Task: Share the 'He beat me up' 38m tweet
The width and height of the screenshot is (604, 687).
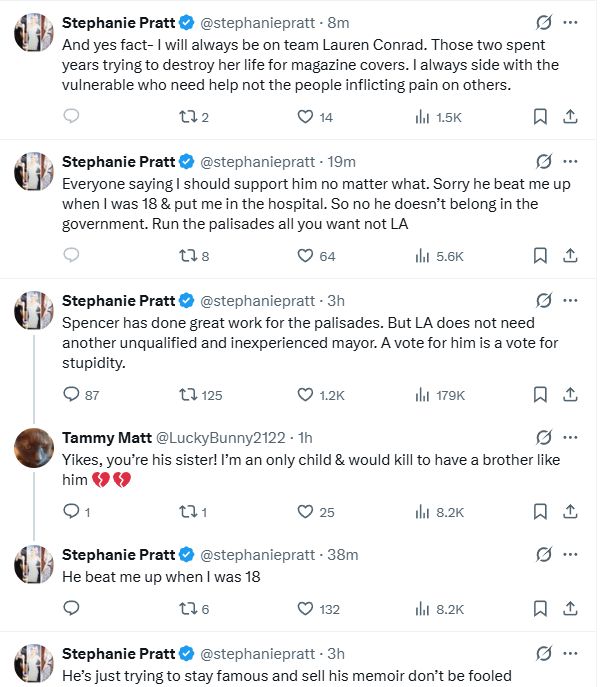Action: (570, 609)
